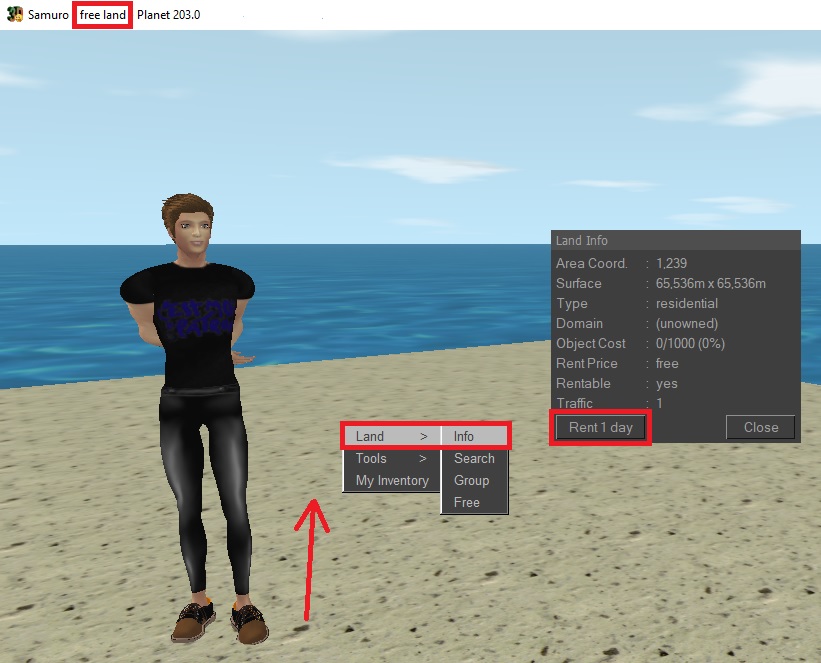The width and height of the screenshot is (821, 663).
Task: Choose Search in the Land submenu
Action: pos(474,458)
